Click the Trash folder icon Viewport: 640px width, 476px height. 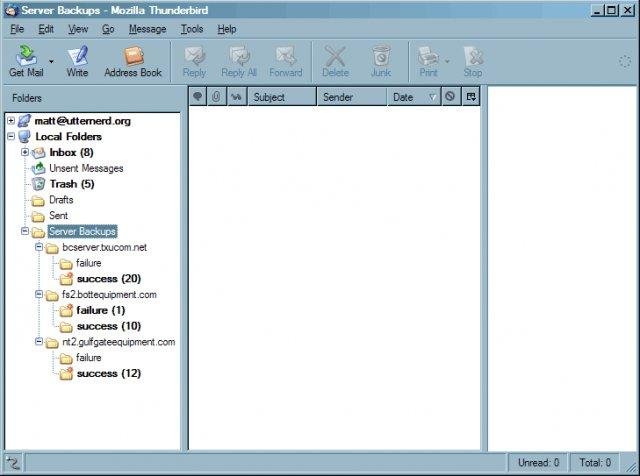pos(38,184)
